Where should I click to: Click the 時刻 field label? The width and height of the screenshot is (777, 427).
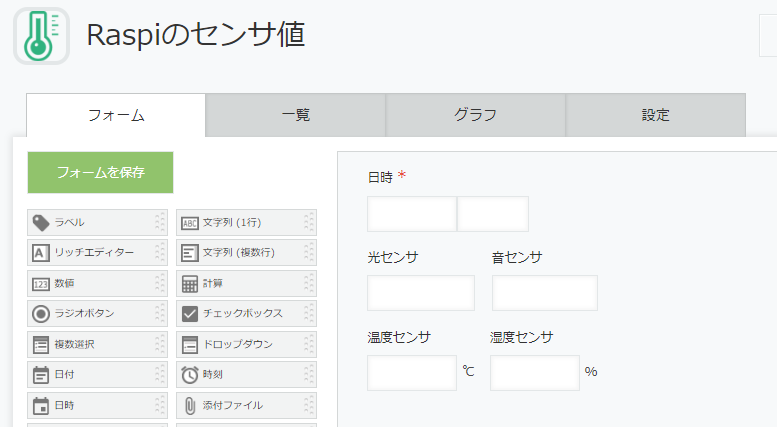coord(213,374)
